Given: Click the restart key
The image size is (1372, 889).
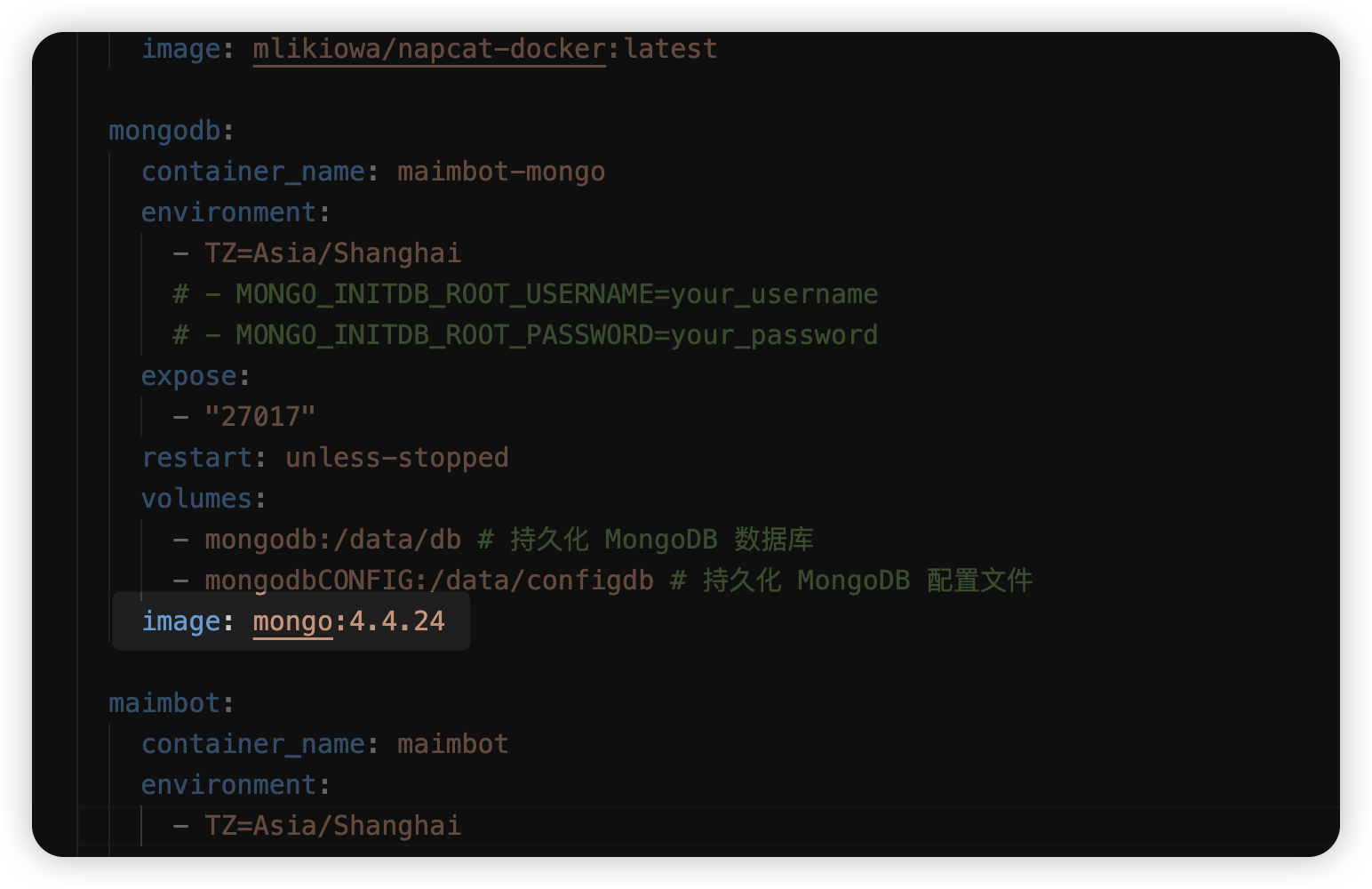Looking at the screenshot, I should pos(197,458).
